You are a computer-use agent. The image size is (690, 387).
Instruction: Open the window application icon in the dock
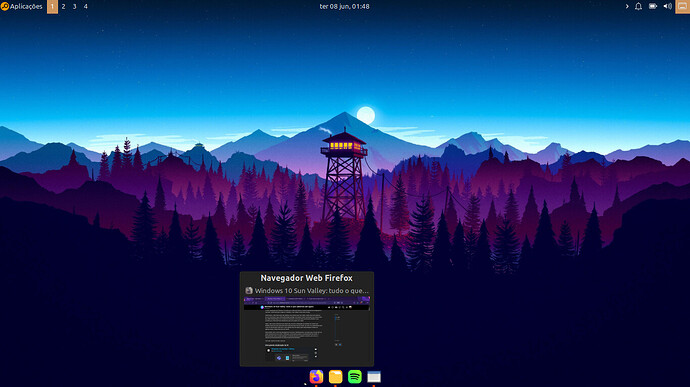click(x=374, y=377)
